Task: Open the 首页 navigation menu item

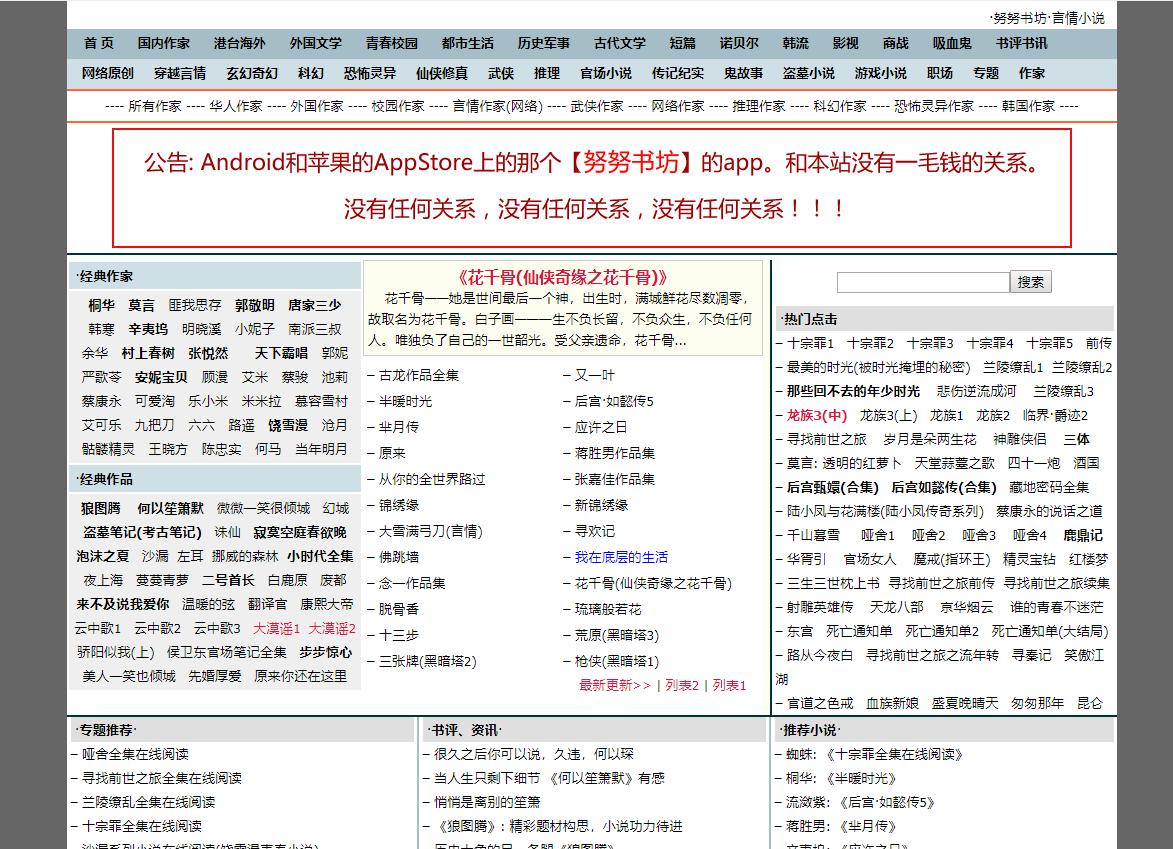Action: click(x=97, y=43)
